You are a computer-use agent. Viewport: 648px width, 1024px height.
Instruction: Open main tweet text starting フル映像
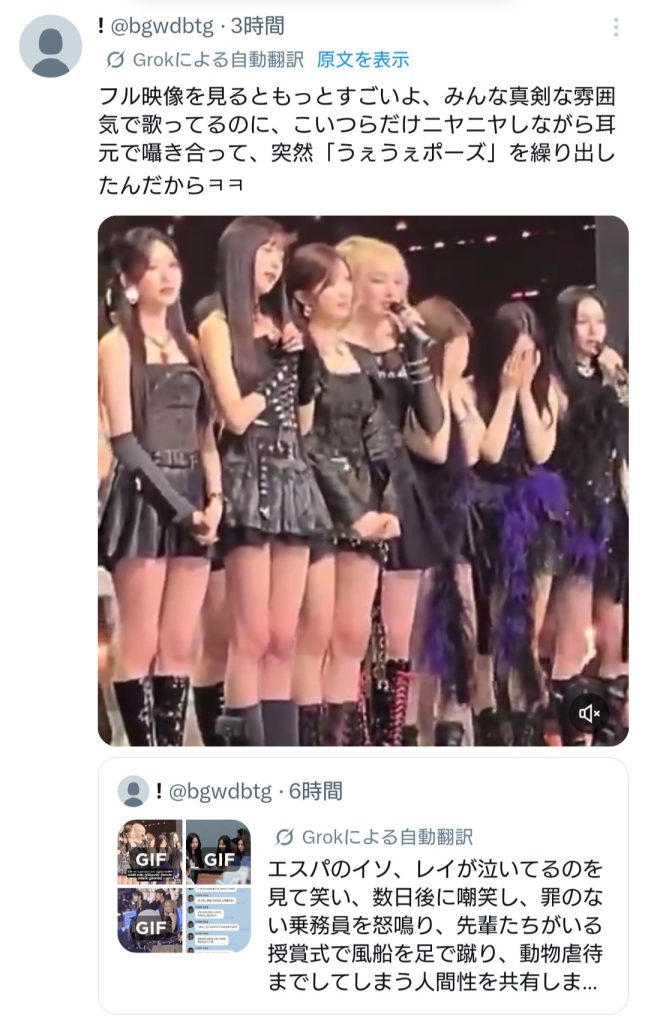(x=357, y=140)
